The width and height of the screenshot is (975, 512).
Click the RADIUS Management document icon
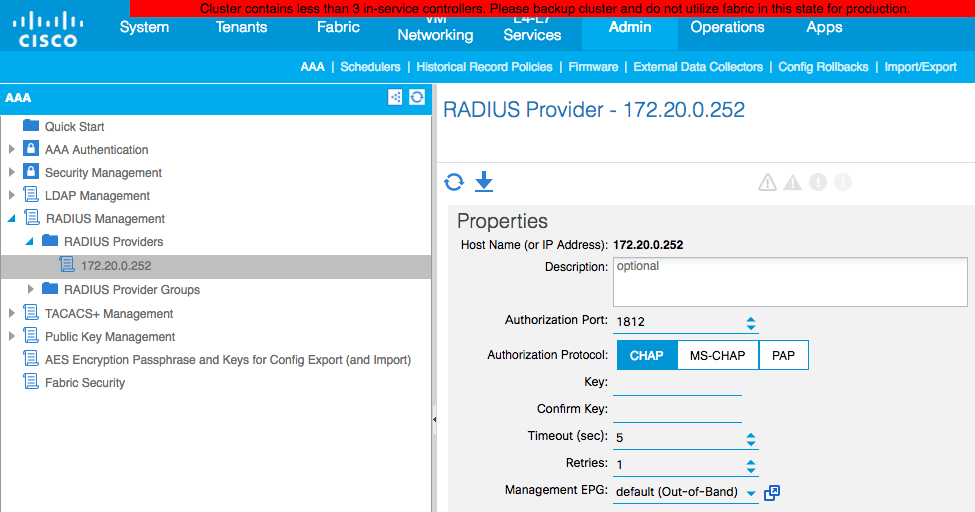[x=31, y=218]
